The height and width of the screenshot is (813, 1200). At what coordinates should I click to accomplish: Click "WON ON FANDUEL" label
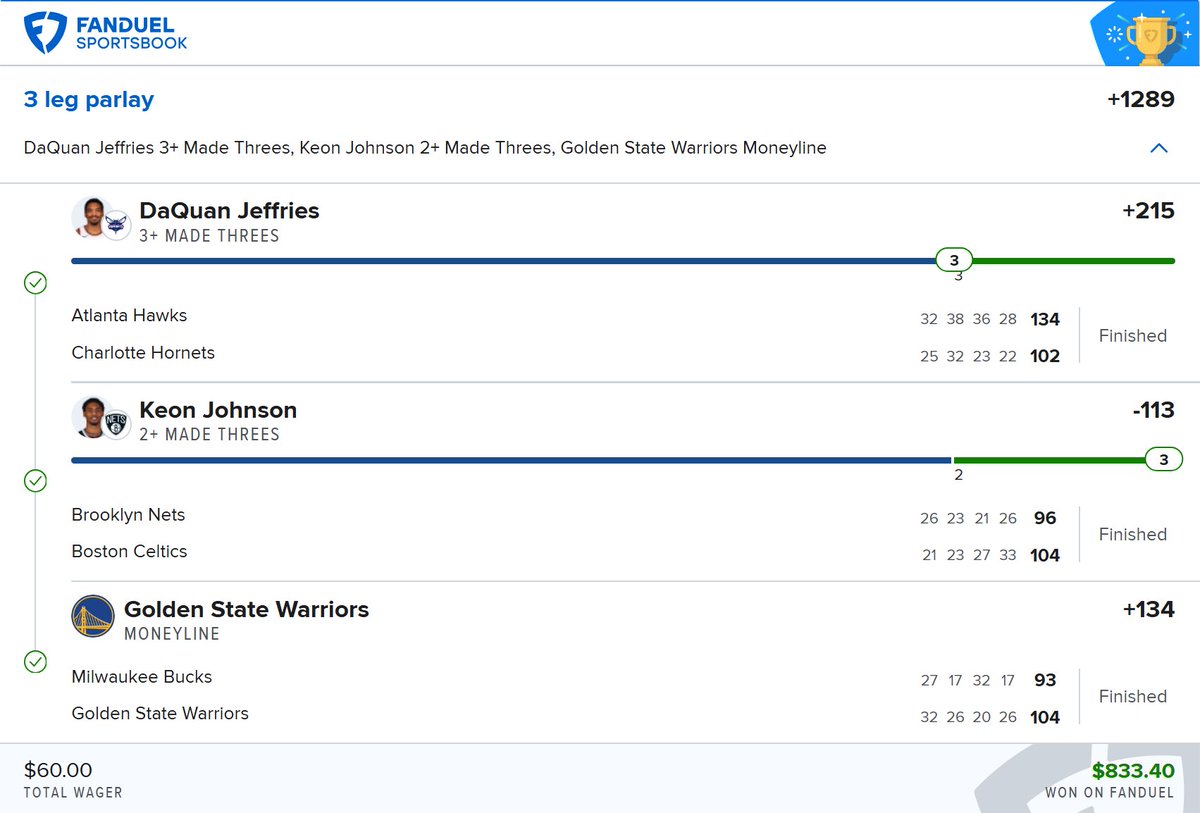pyautogui.click(x=1110, y=793)
